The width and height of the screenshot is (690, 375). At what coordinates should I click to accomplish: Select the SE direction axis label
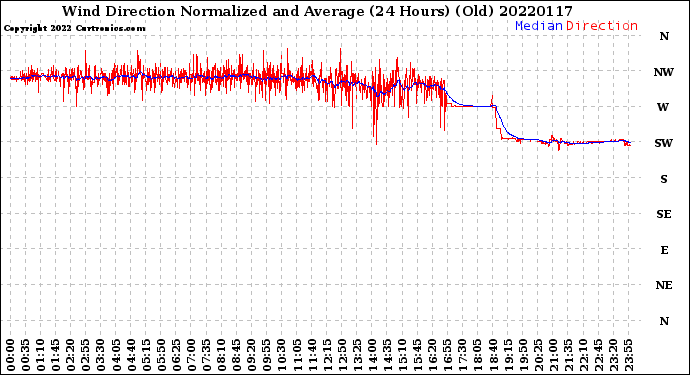664,214
